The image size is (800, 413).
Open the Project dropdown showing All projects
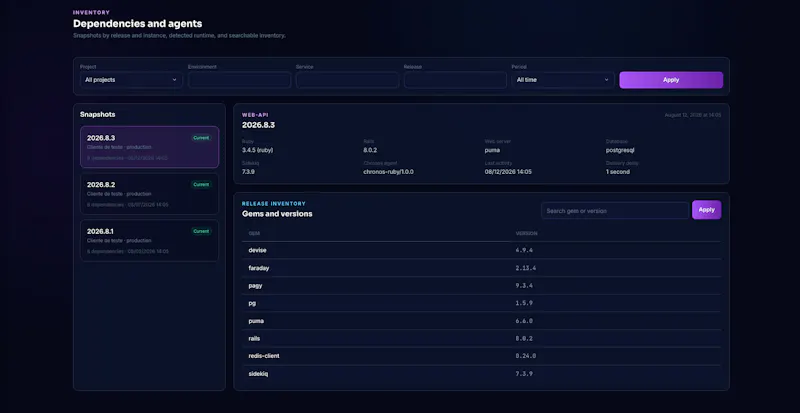click(x=131, y=80)
